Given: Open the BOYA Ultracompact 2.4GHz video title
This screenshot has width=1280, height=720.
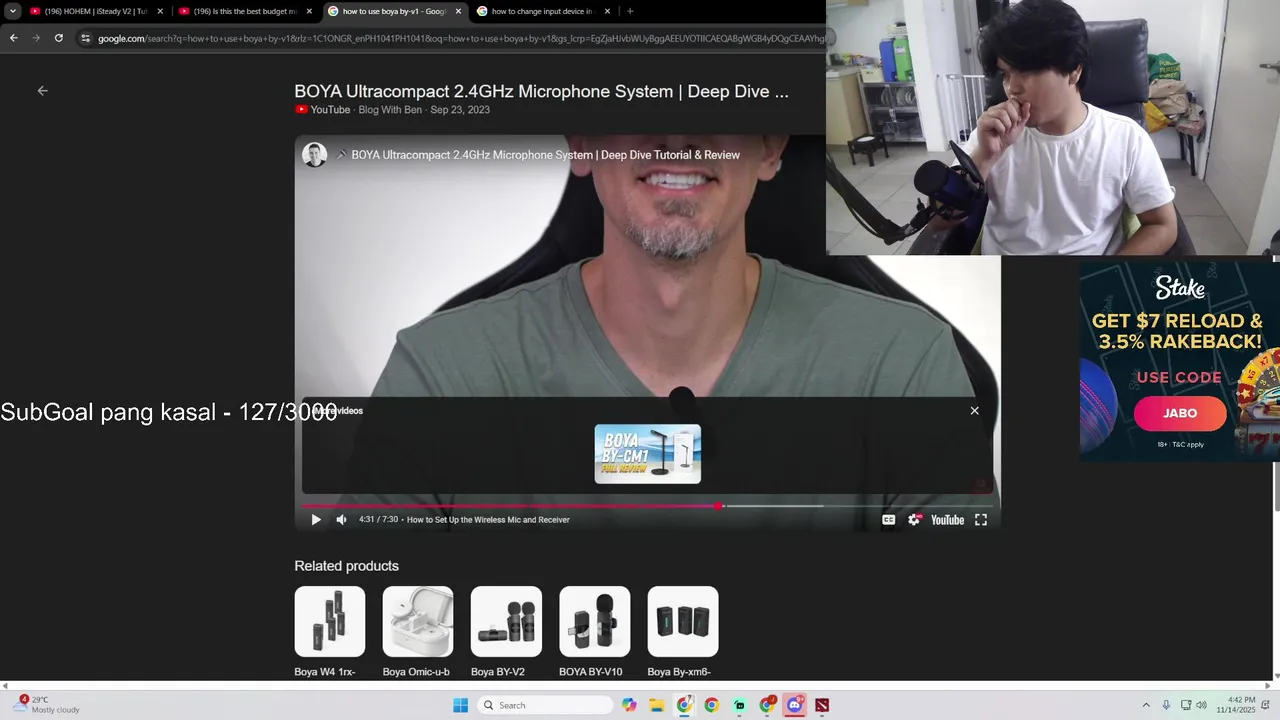Looking at the screenshot, I should coord(541,91).
